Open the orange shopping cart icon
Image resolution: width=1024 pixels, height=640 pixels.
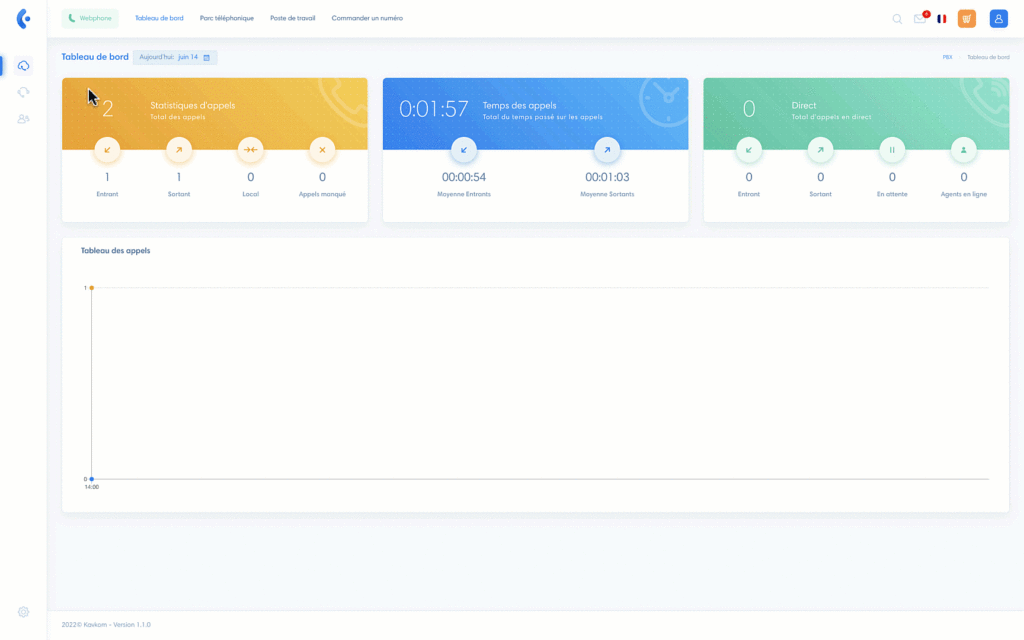tap(966, 18)
